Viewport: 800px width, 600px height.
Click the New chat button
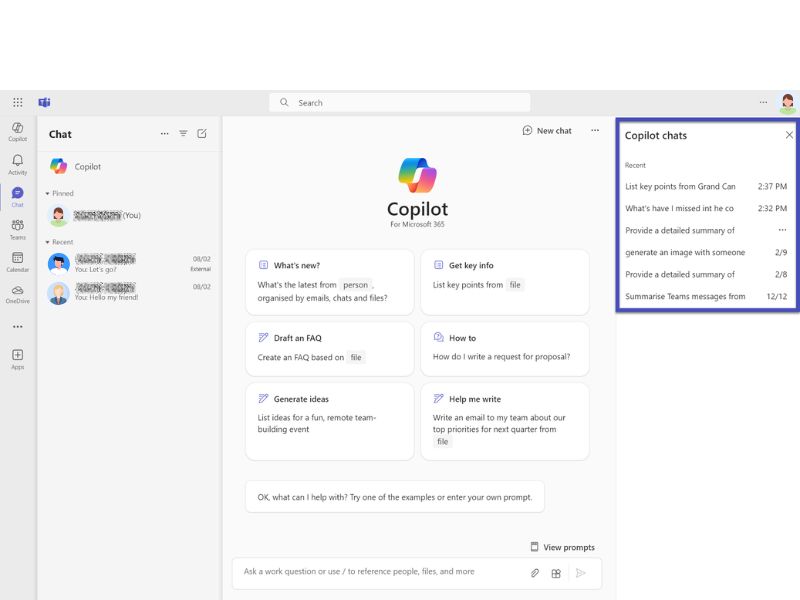tap(547, 131)
